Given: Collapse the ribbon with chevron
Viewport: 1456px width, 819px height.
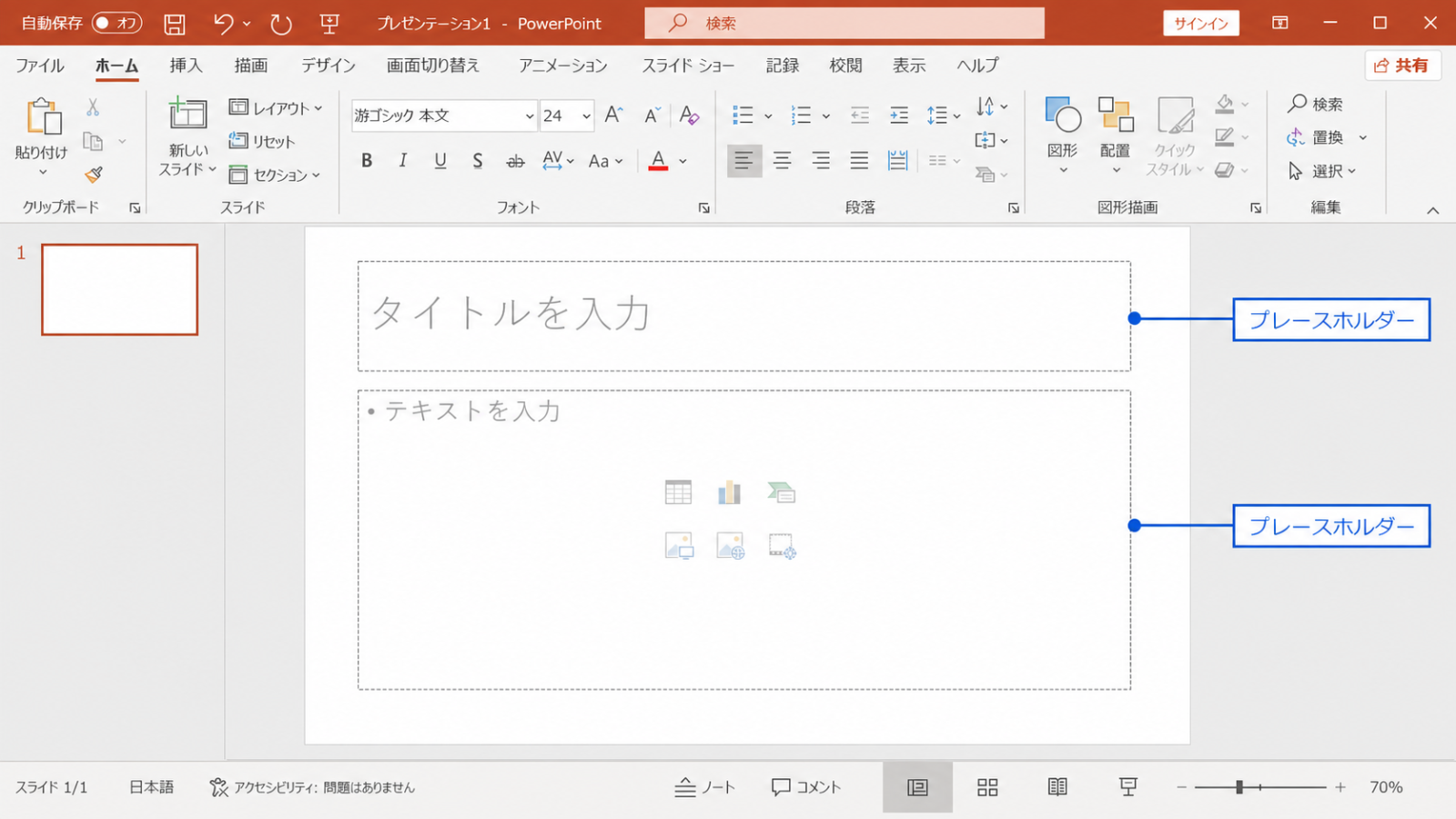Looking at the screenshot, I should click(1433, 210).
